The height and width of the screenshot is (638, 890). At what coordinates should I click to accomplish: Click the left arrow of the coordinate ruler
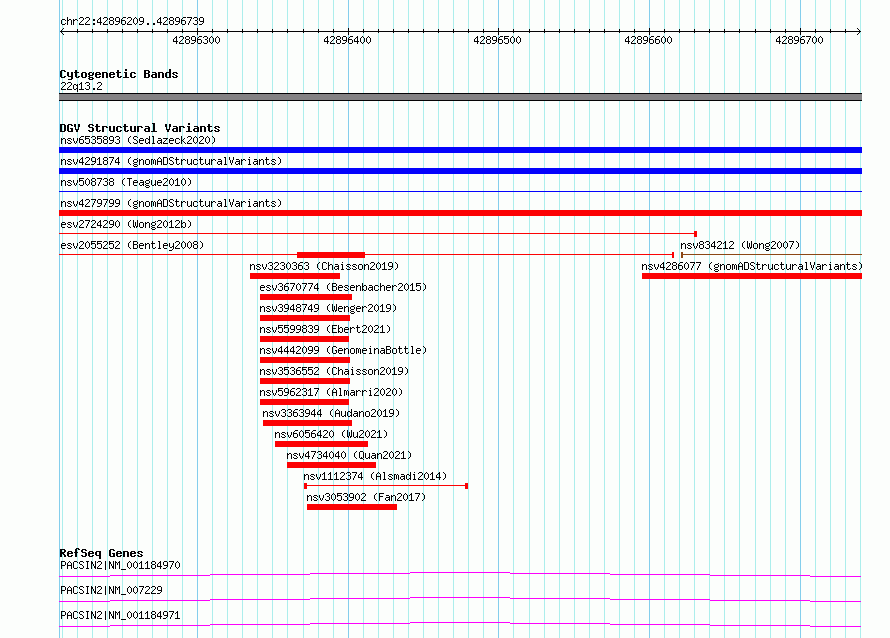(x=62, y=31)
